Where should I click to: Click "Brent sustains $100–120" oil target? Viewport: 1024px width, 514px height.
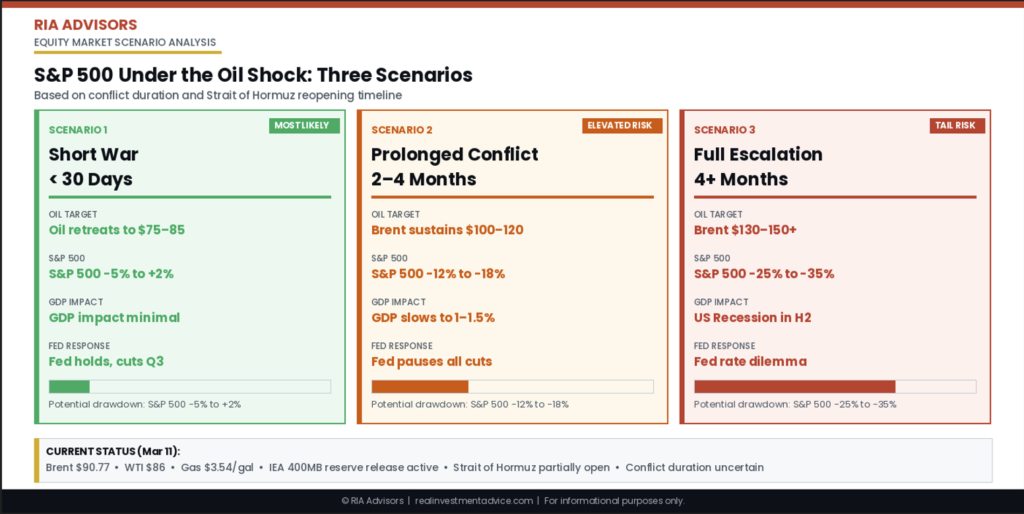coord(447,230)
